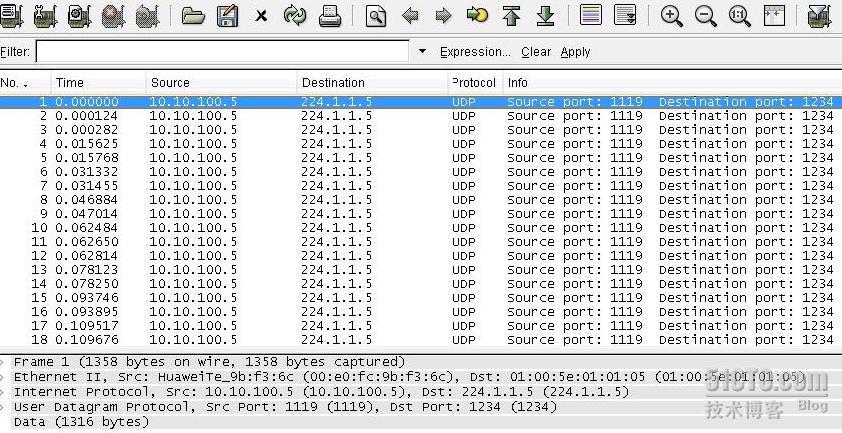Click the Clear filter button
Screen dimensions: 842x433
click(x=536, y=52)
